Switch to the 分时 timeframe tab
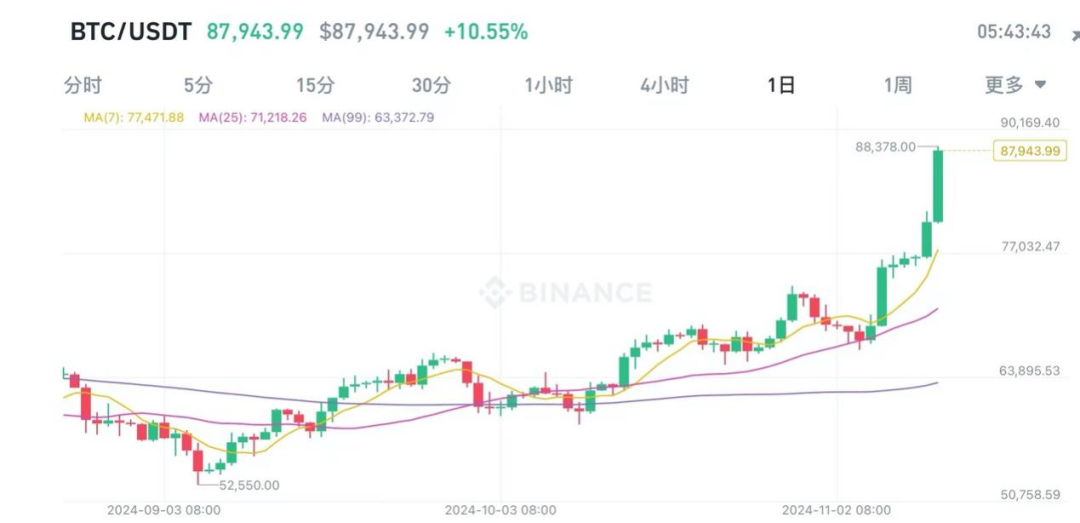The height and width of the screenshot is (523, 1080). point(82,85)
